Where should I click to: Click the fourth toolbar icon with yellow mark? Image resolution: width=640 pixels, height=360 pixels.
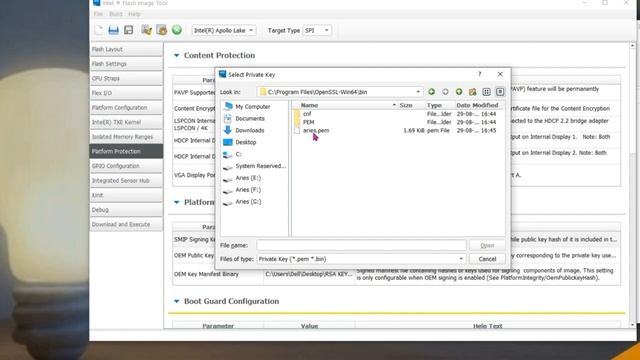(x=147, y=30)
